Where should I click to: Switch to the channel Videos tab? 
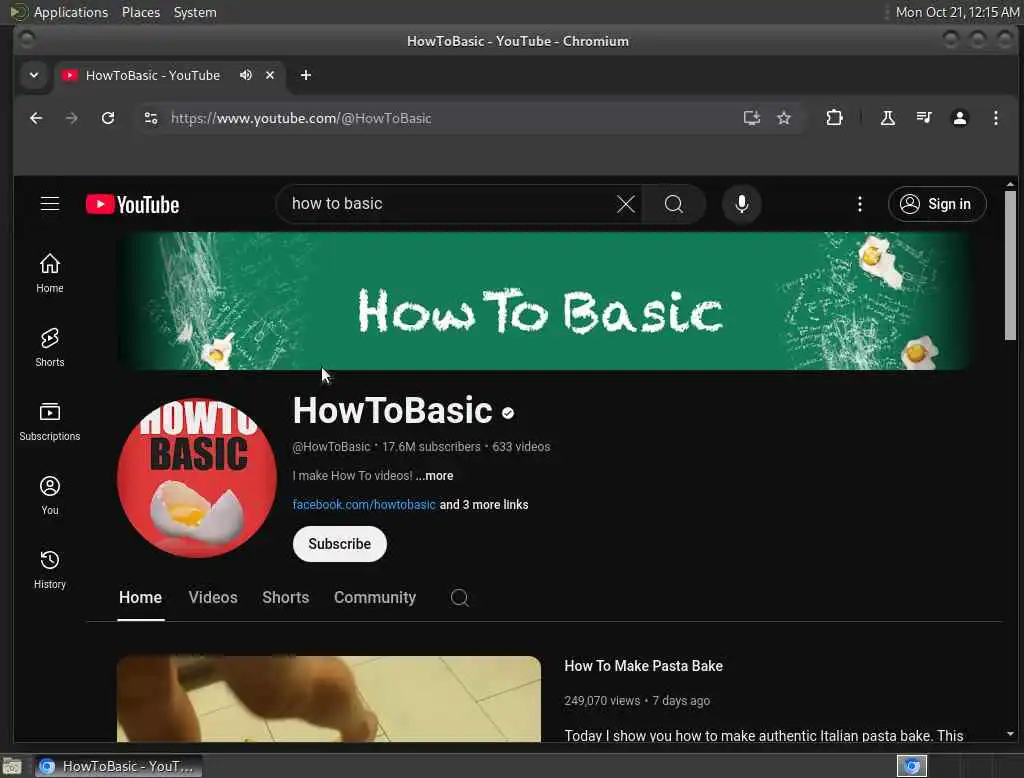[x=213, y=597]
